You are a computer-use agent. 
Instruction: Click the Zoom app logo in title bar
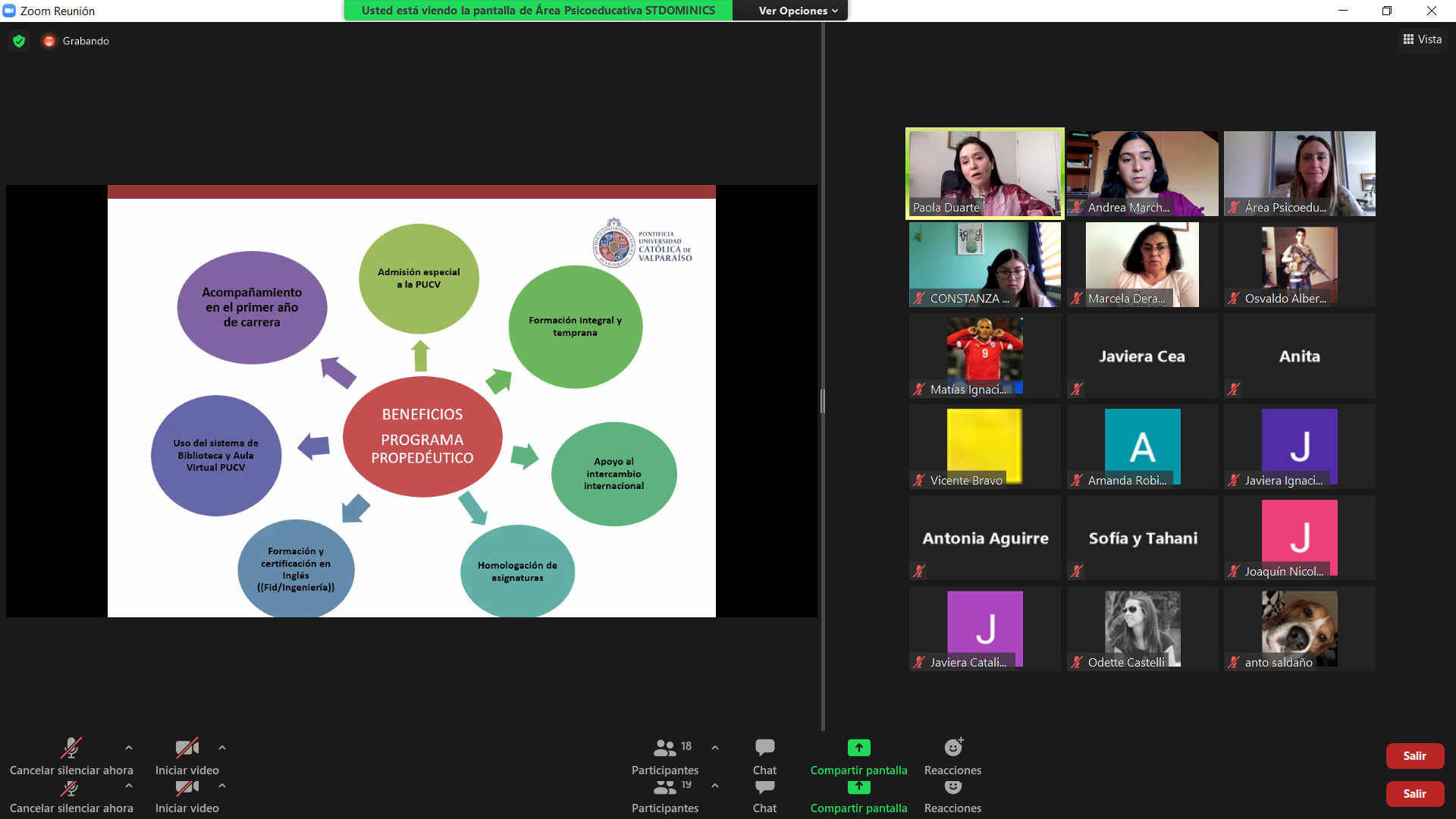click(9, 11)
